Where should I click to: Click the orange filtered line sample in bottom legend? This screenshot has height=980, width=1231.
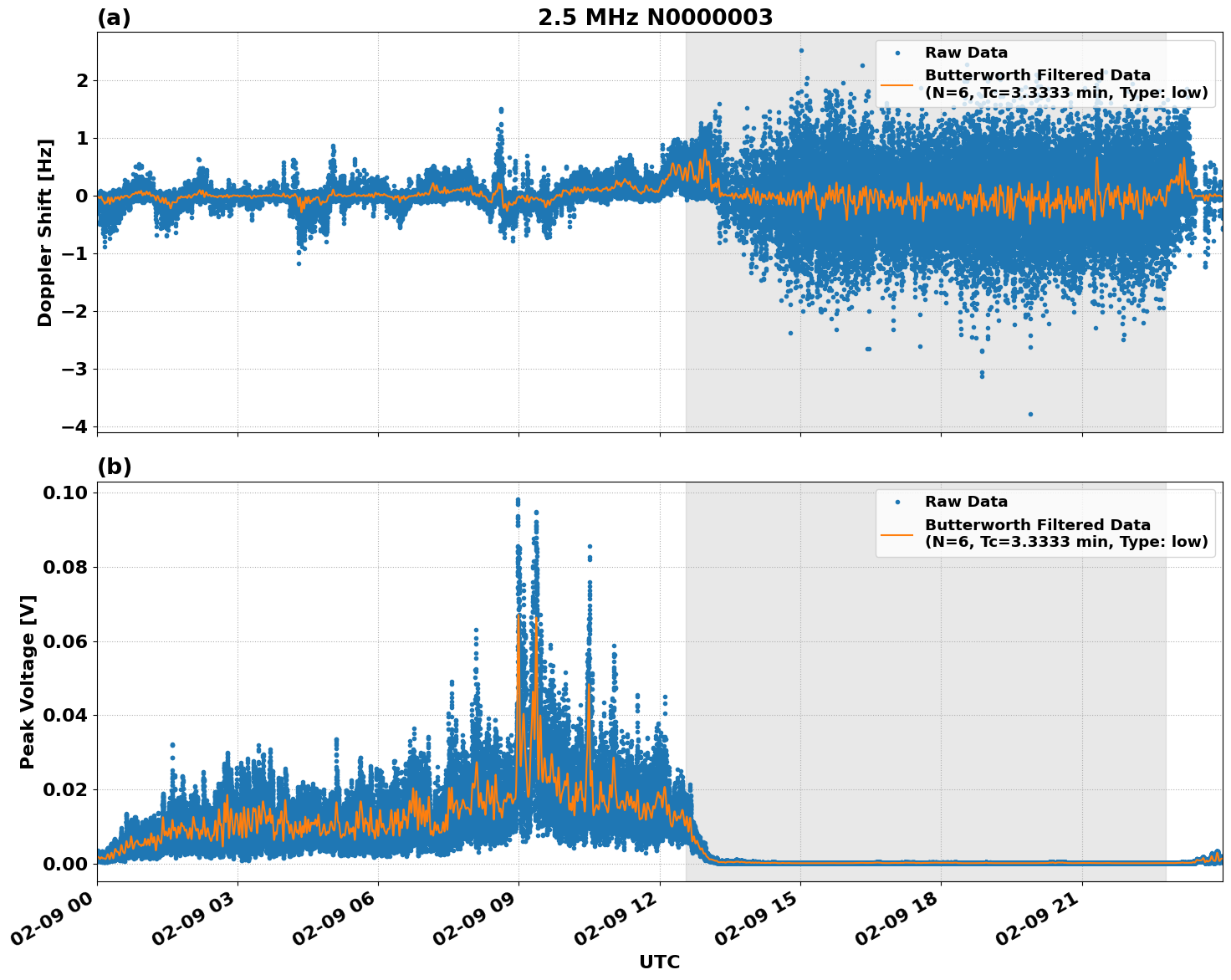point(897,533)
